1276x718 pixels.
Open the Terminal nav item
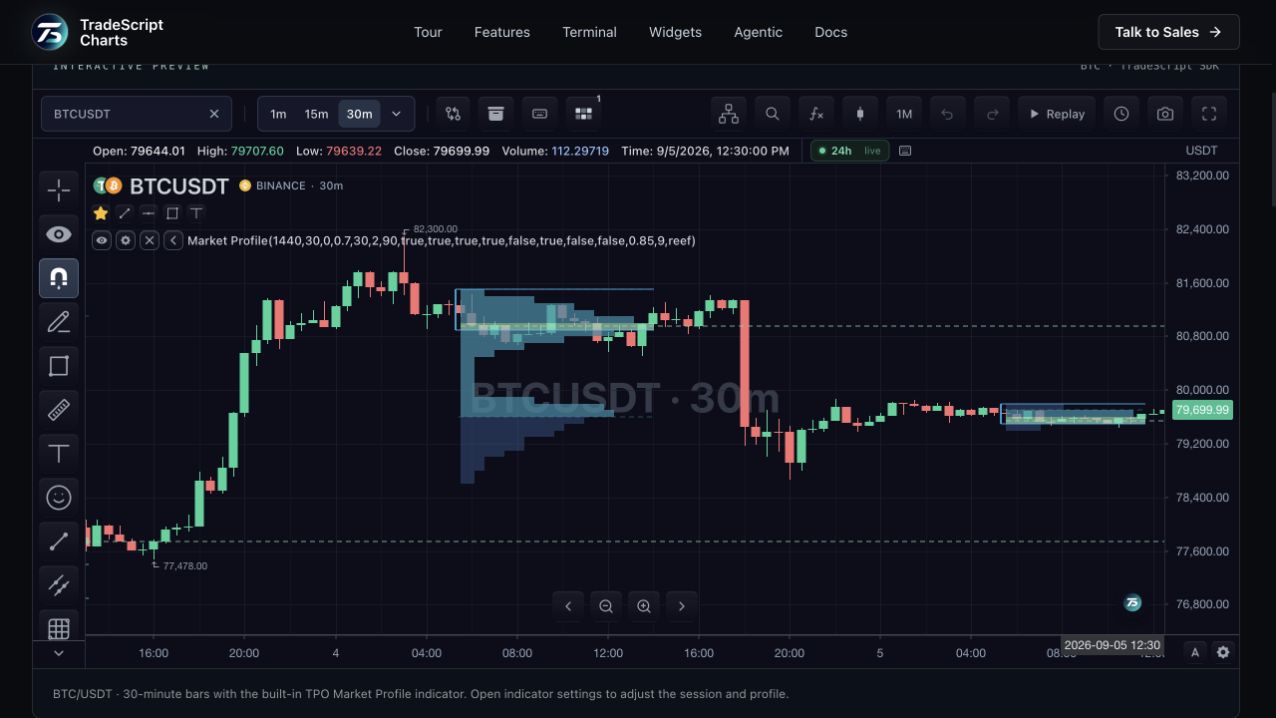(x=590, y=32)
